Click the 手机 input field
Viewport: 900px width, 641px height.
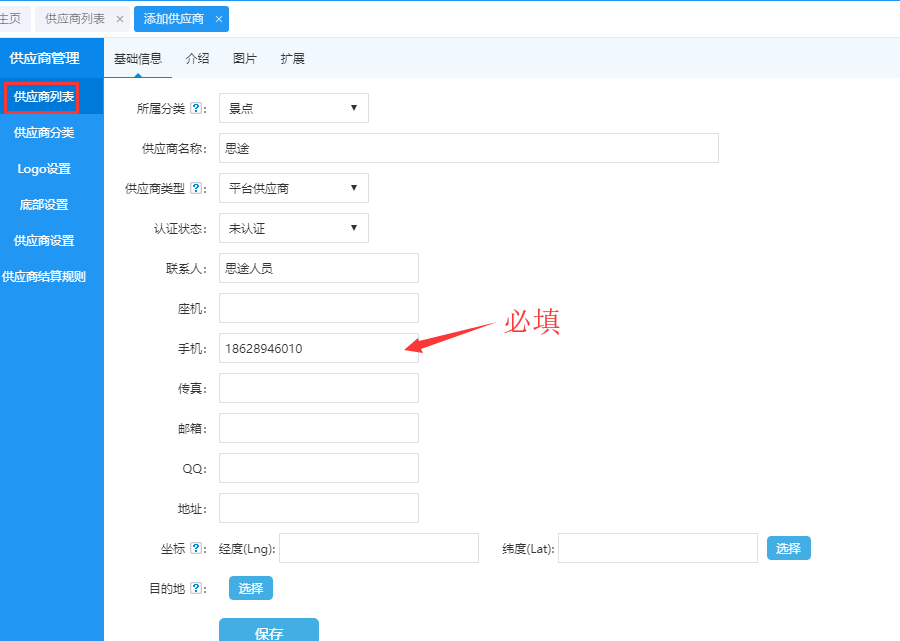point(318,348)
